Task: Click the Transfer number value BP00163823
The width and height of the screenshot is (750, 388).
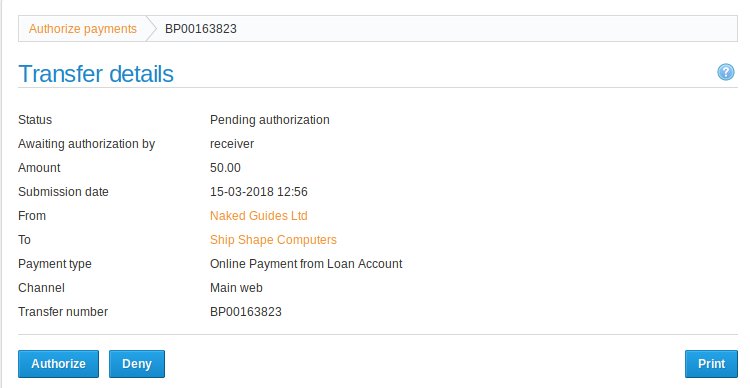Action: click(246, 311)
